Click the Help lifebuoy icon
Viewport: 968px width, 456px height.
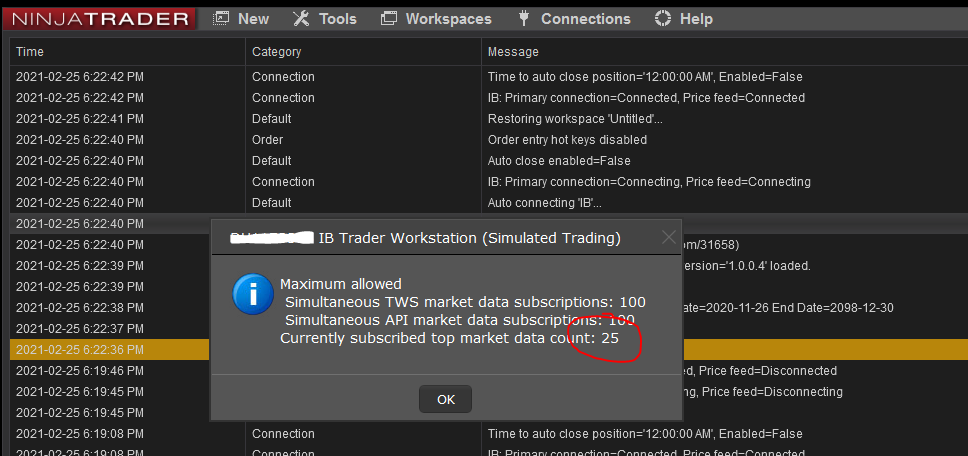tap(662, 18)
